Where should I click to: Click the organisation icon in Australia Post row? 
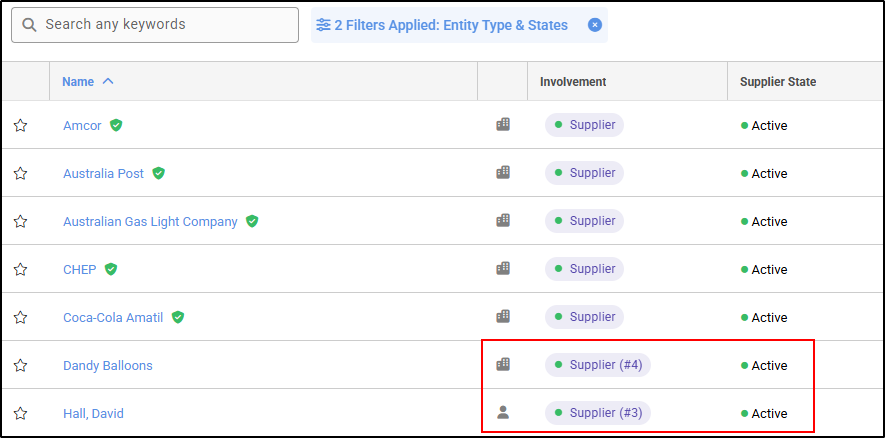pos(503,172)
